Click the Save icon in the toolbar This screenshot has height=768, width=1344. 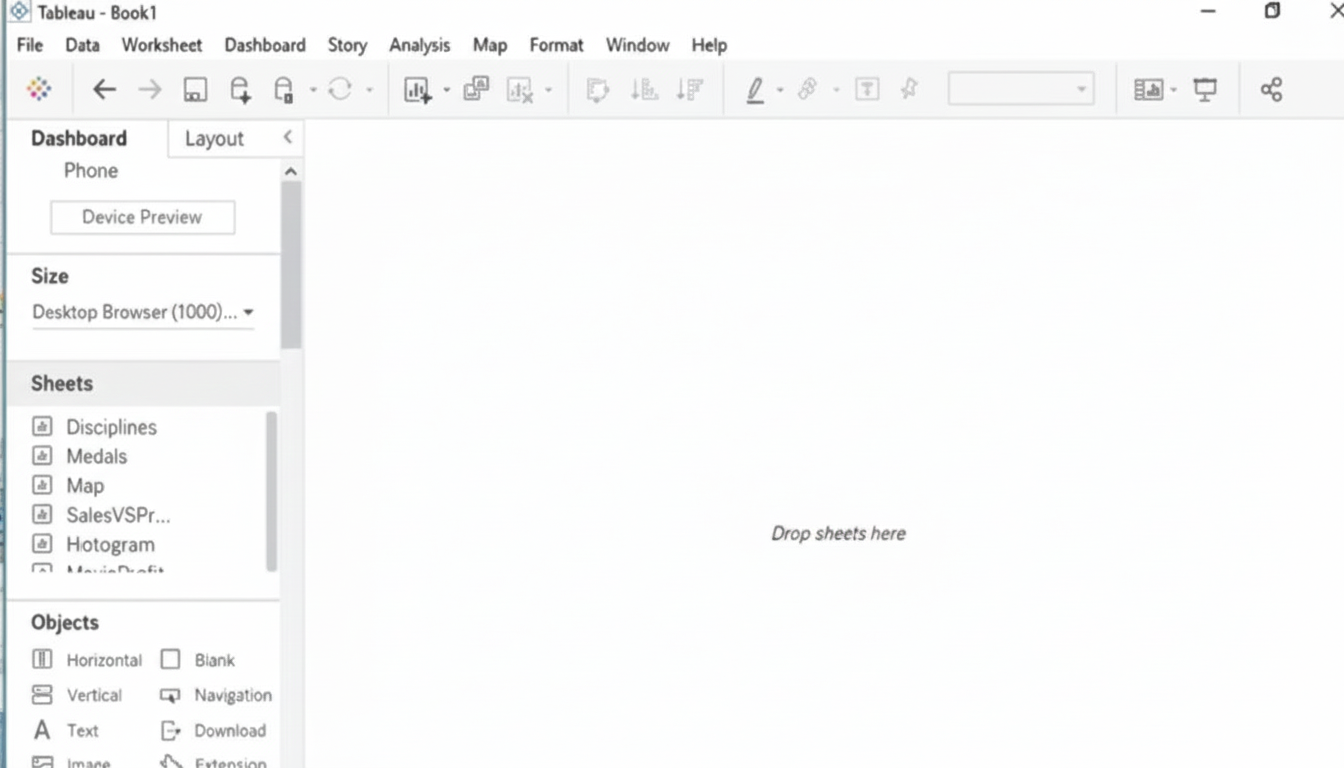tap(195, 90)
